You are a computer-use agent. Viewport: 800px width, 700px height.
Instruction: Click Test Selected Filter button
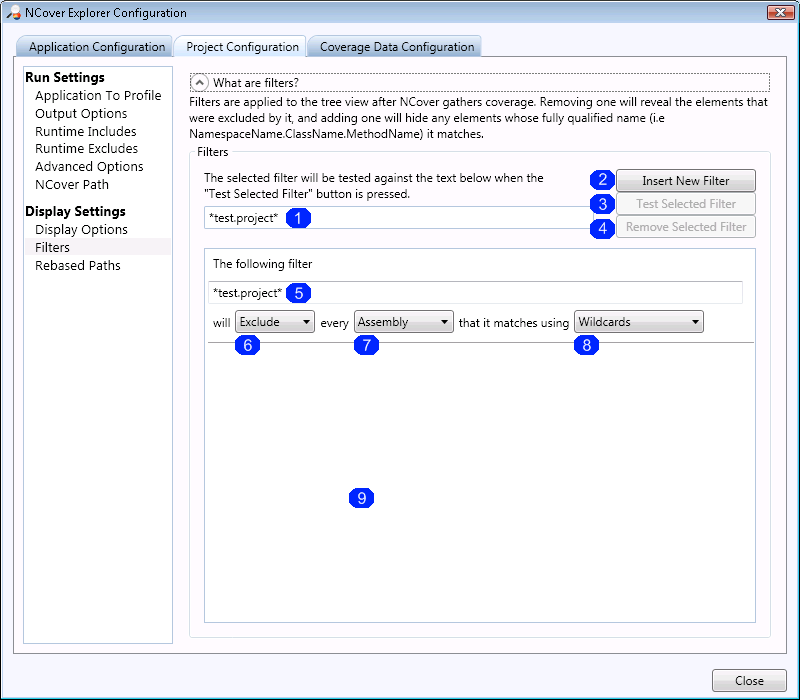click(x=686, y=204)
